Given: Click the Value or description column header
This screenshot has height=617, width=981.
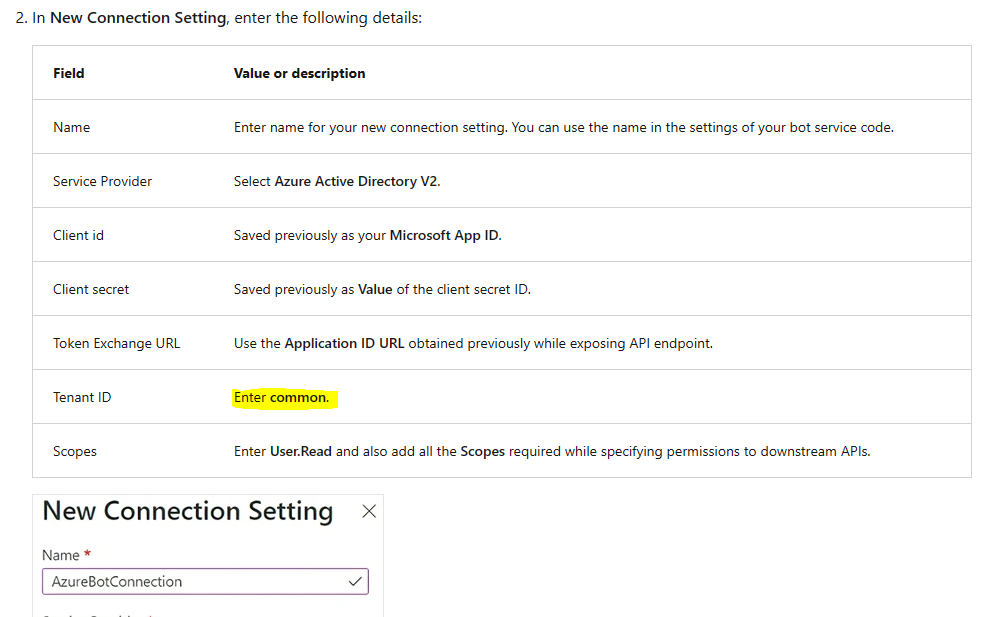Looking at the screenshot, I should pyautogui.click(x=300, y=72).
